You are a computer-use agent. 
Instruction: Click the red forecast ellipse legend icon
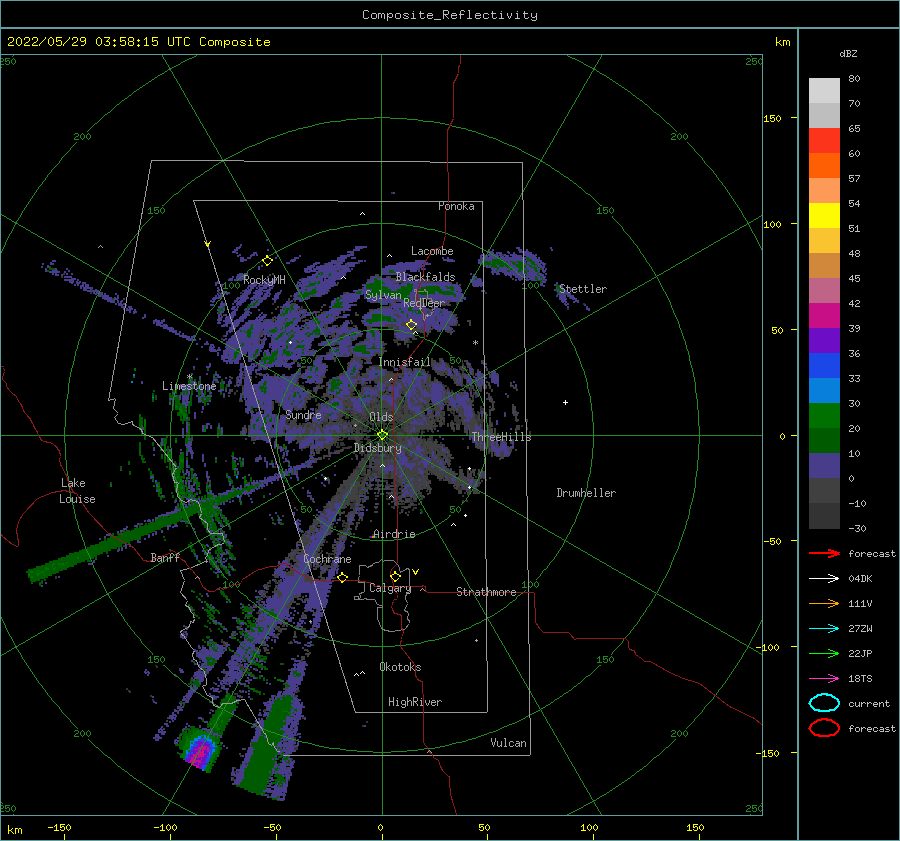pos(824,728)
